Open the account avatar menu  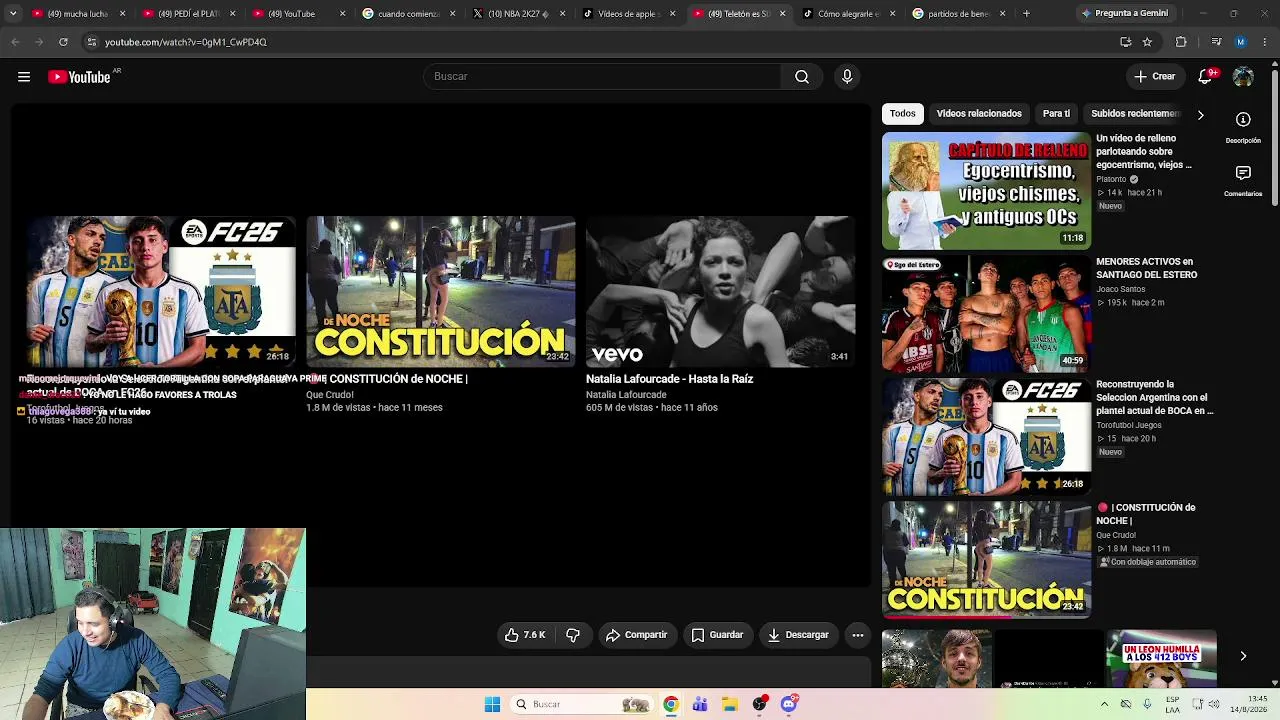pos(1243,77)
